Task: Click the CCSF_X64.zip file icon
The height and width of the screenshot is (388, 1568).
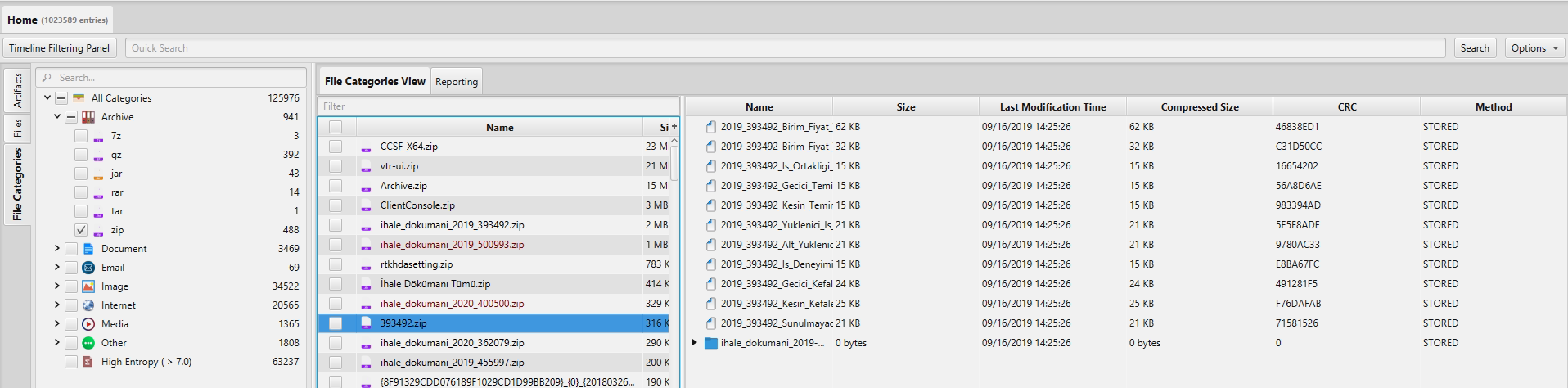Action: tap(366, 147)
